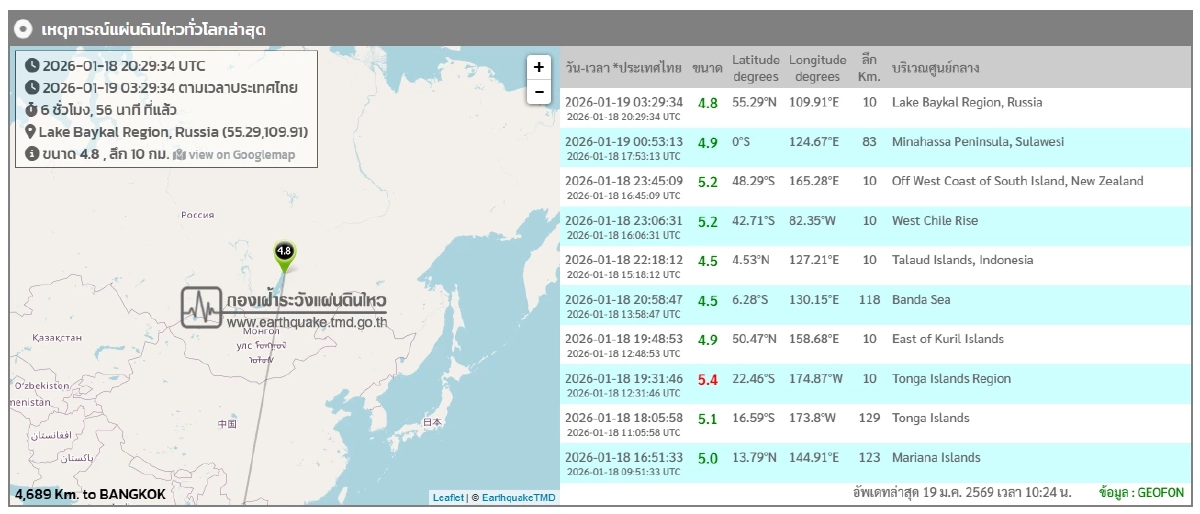Image resolution: width=1200 pixels, height=514 pixels.
Task: Click the info icon beside magnitude text
Action: click(x=32, y=154)
